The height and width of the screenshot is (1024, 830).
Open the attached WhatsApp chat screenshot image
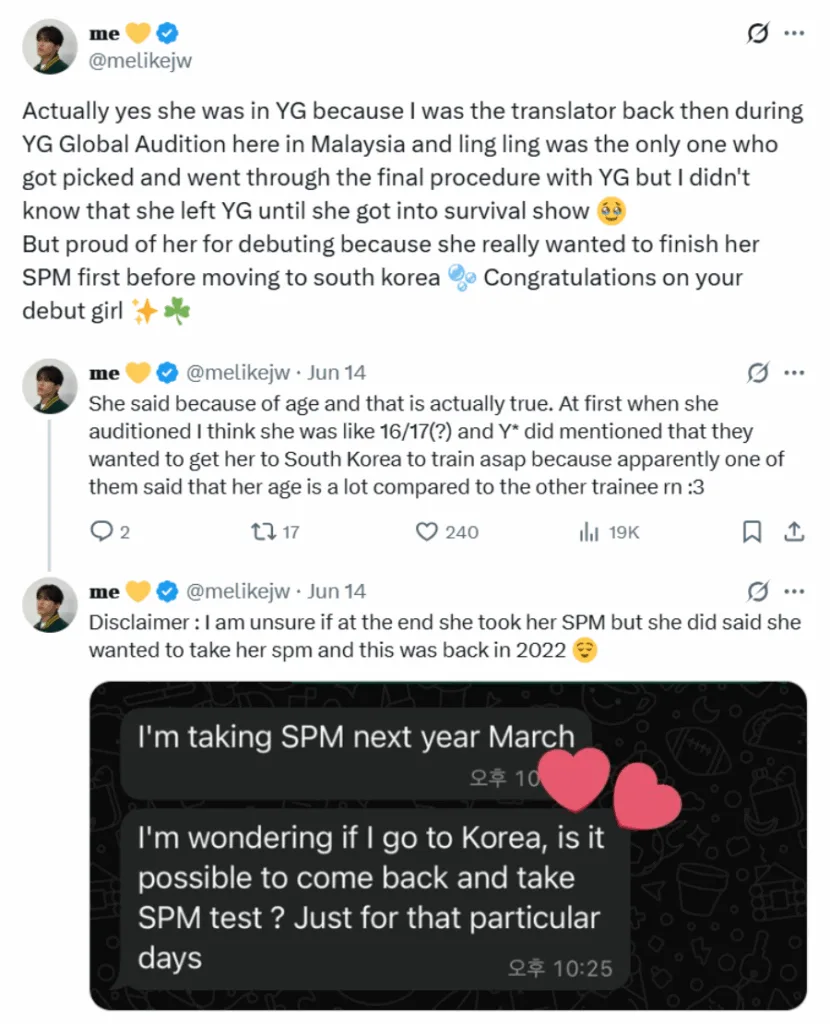[447, 845]
